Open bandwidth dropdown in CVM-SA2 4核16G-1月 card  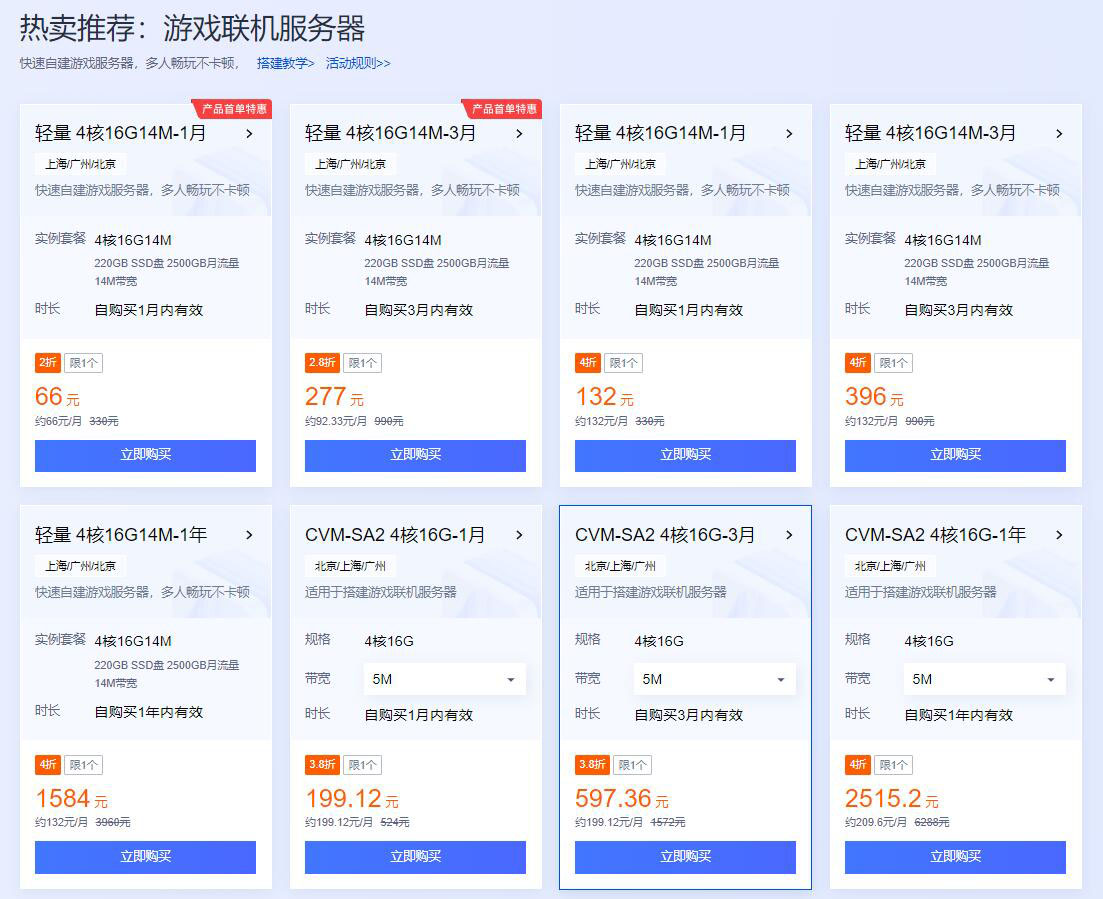pos(445,680)
